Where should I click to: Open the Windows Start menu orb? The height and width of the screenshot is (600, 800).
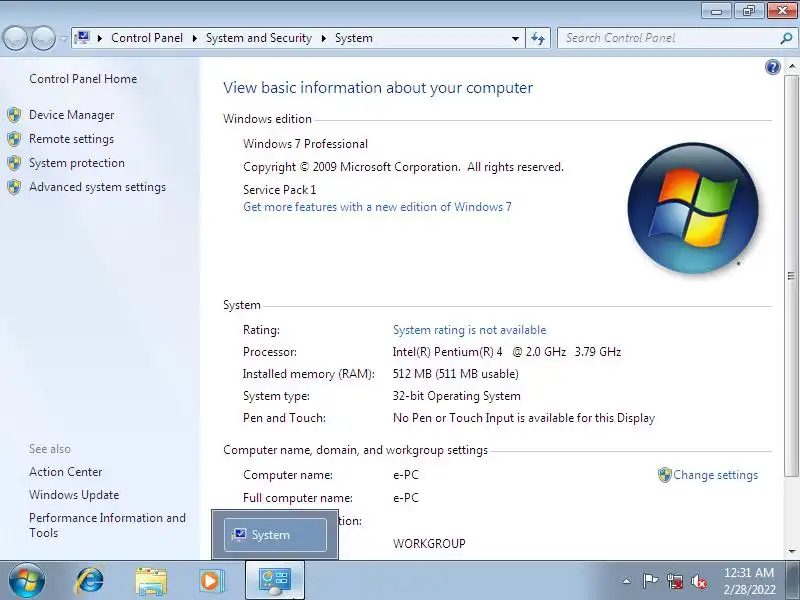pyautogui.click(x=27, y=580)
